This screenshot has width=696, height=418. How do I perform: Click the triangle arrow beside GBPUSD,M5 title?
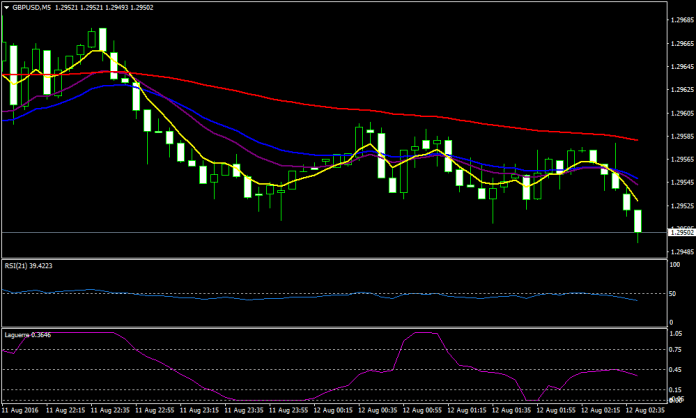tap(7, 7)
